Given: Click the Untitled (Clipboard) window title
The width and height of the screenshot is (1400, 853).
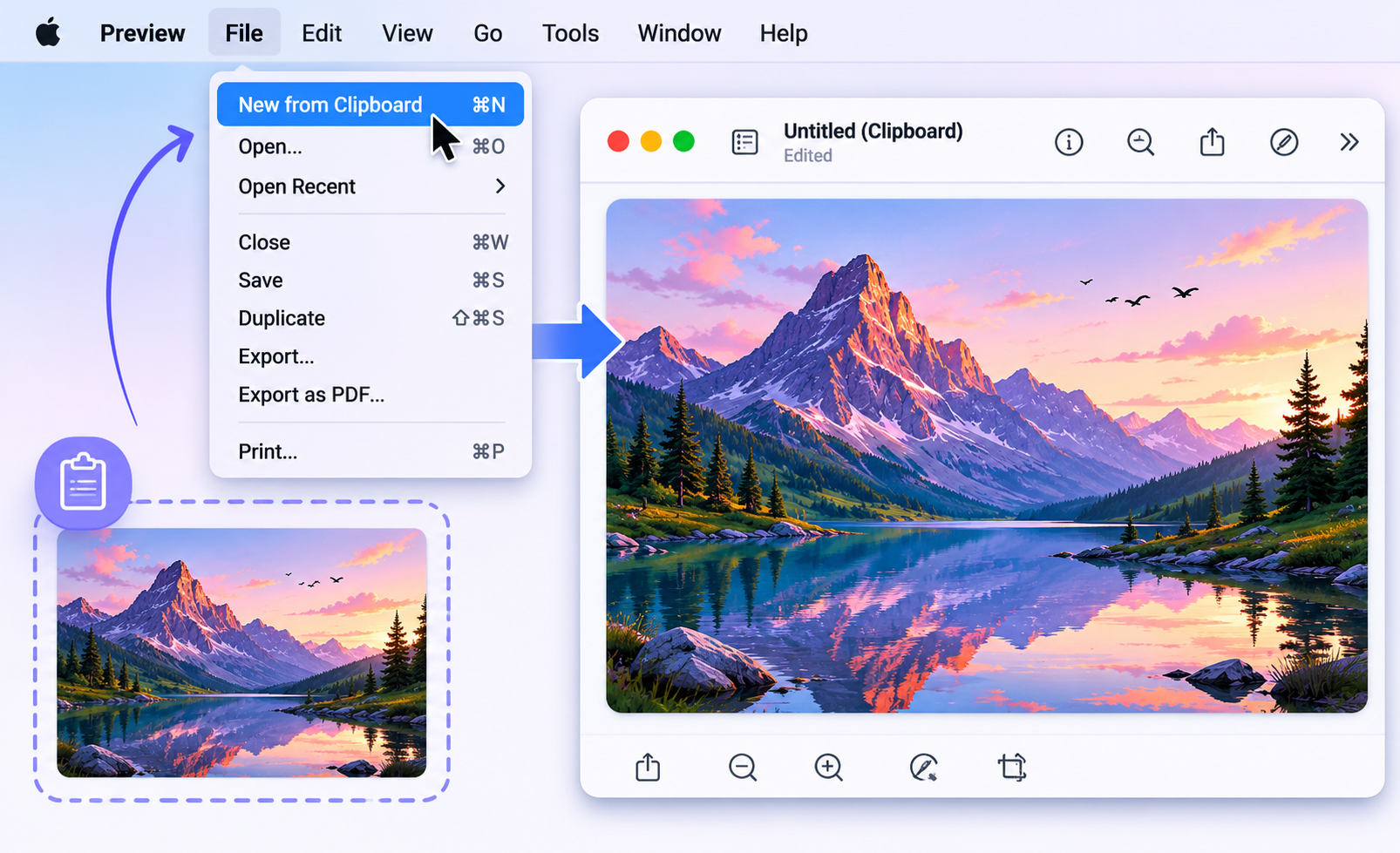Looking at the screenshot, I should point(873,131).
